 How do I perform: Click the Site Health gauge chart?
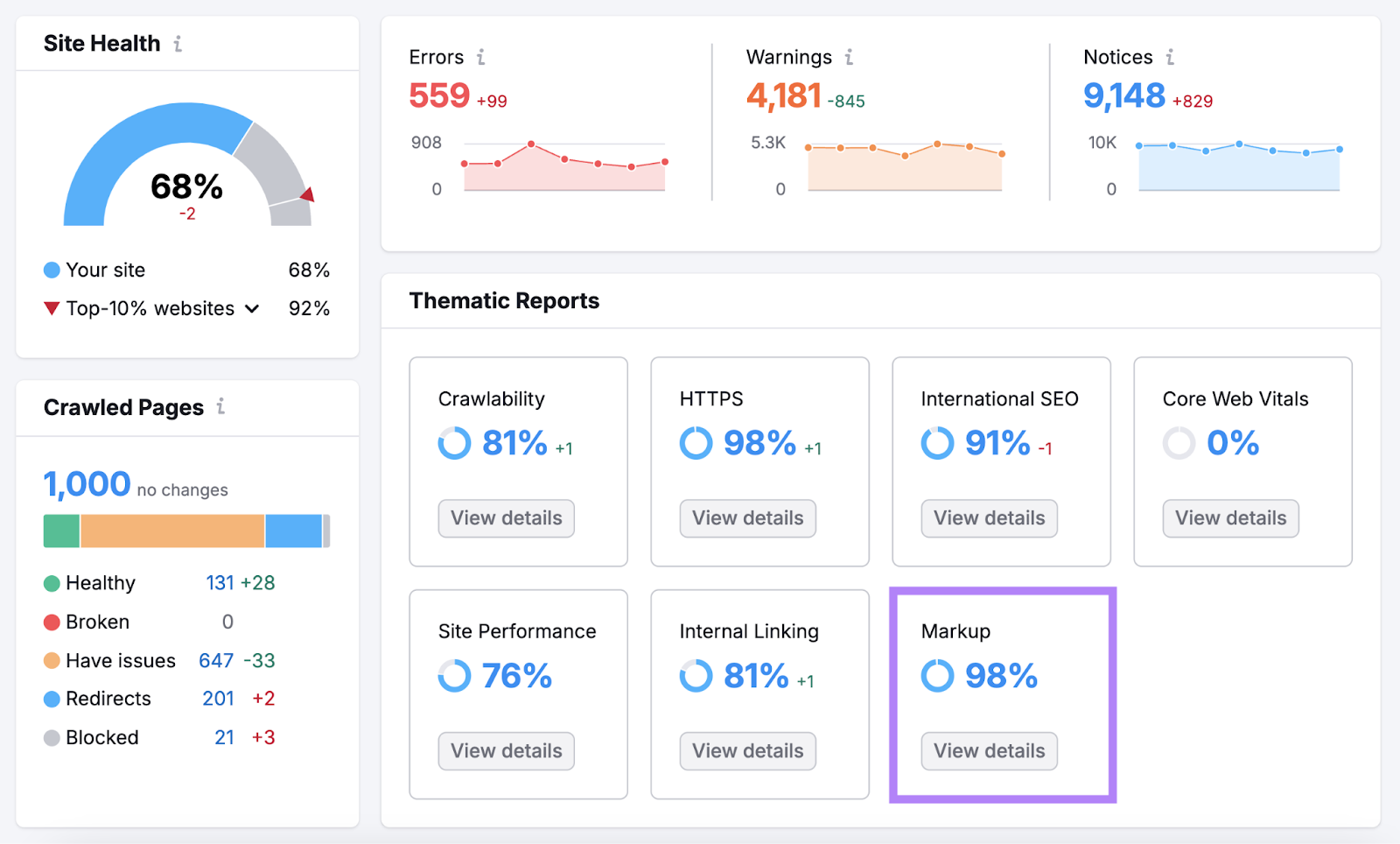click(187, 164)
